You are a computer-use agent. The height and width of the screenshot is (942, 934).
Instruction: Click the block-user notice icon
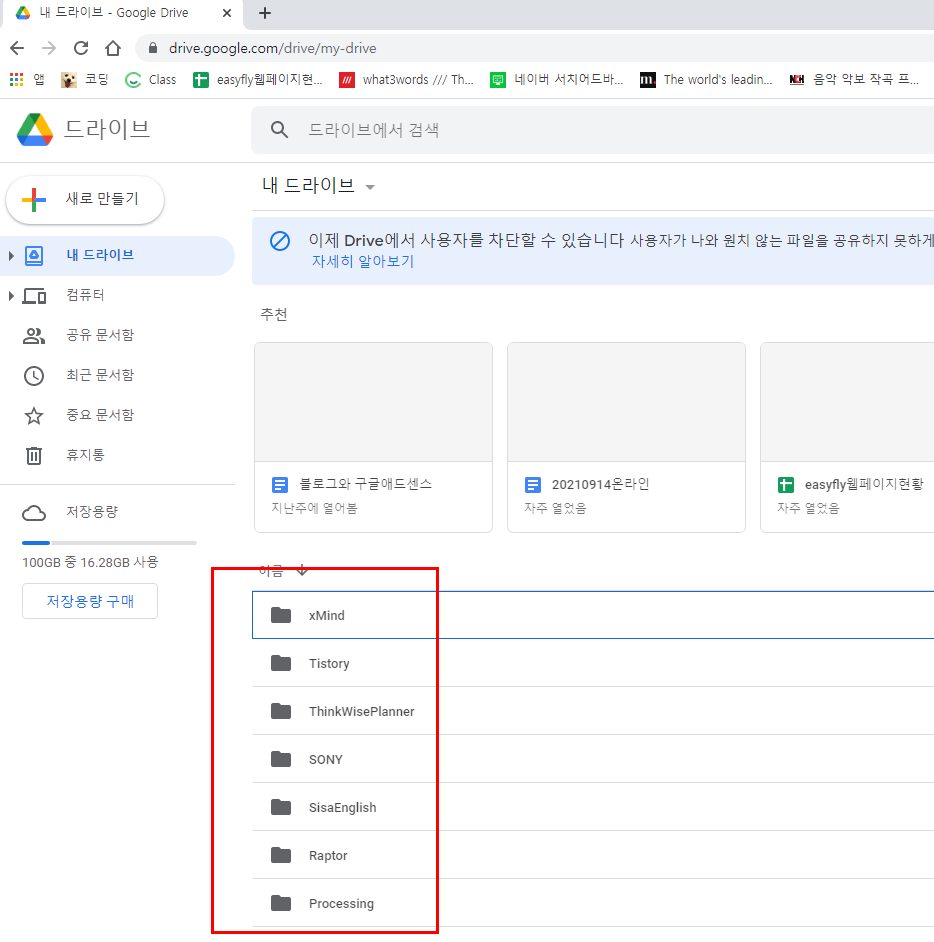(x=280, y=241)
